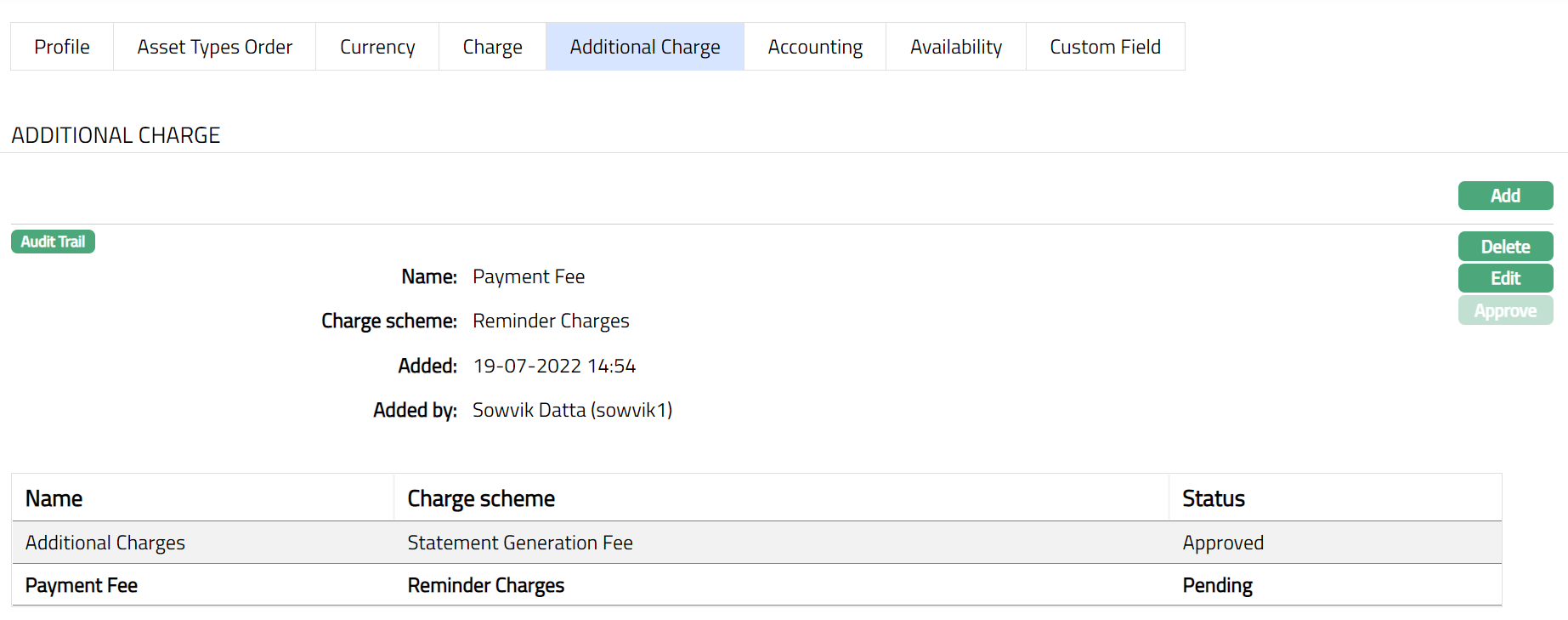Click Edit for Payment Fee
The image size is (1568, 620).
point(1504,278)
